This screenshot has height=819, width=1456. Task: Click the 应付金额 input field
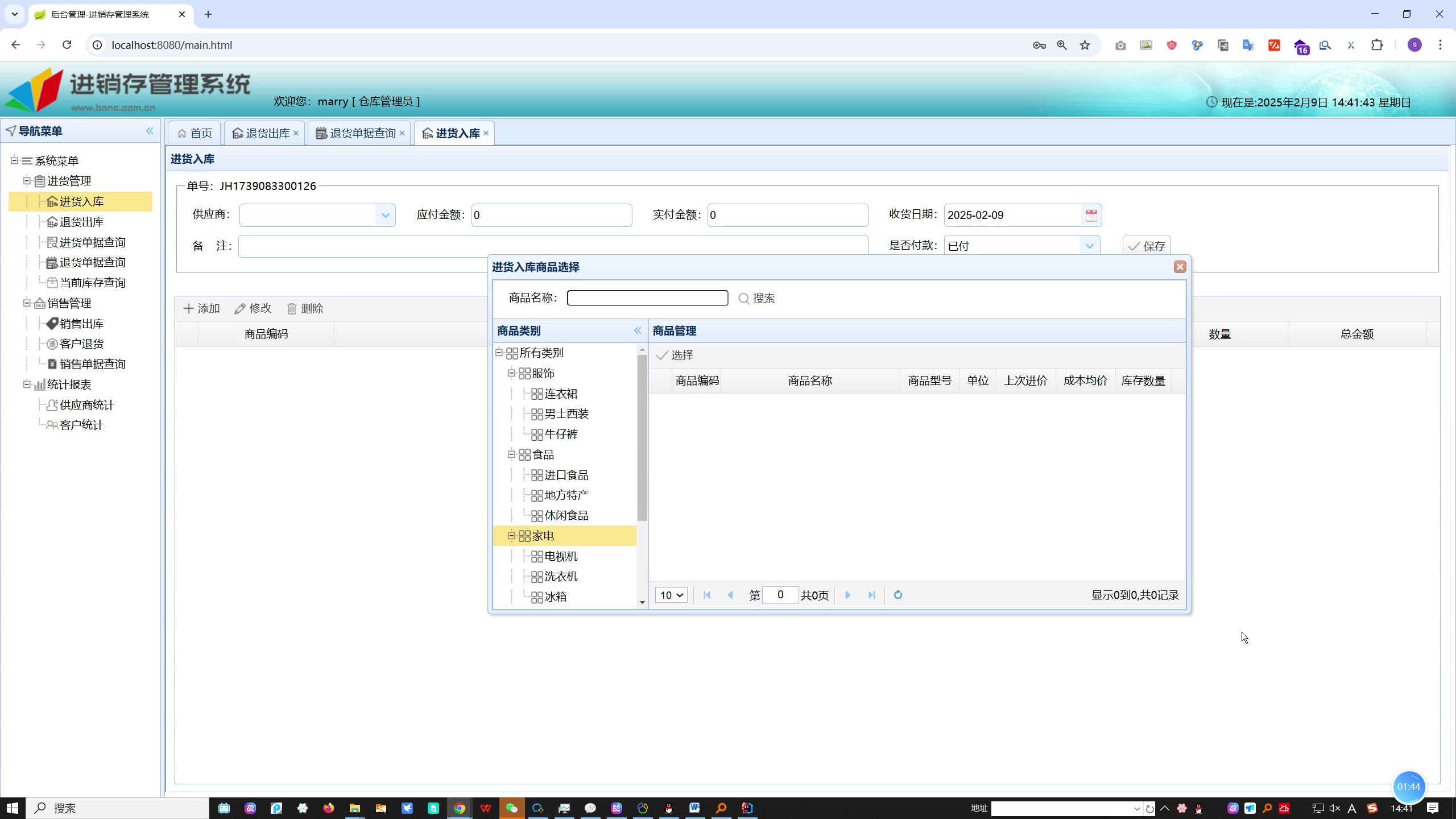click(552, 215)
